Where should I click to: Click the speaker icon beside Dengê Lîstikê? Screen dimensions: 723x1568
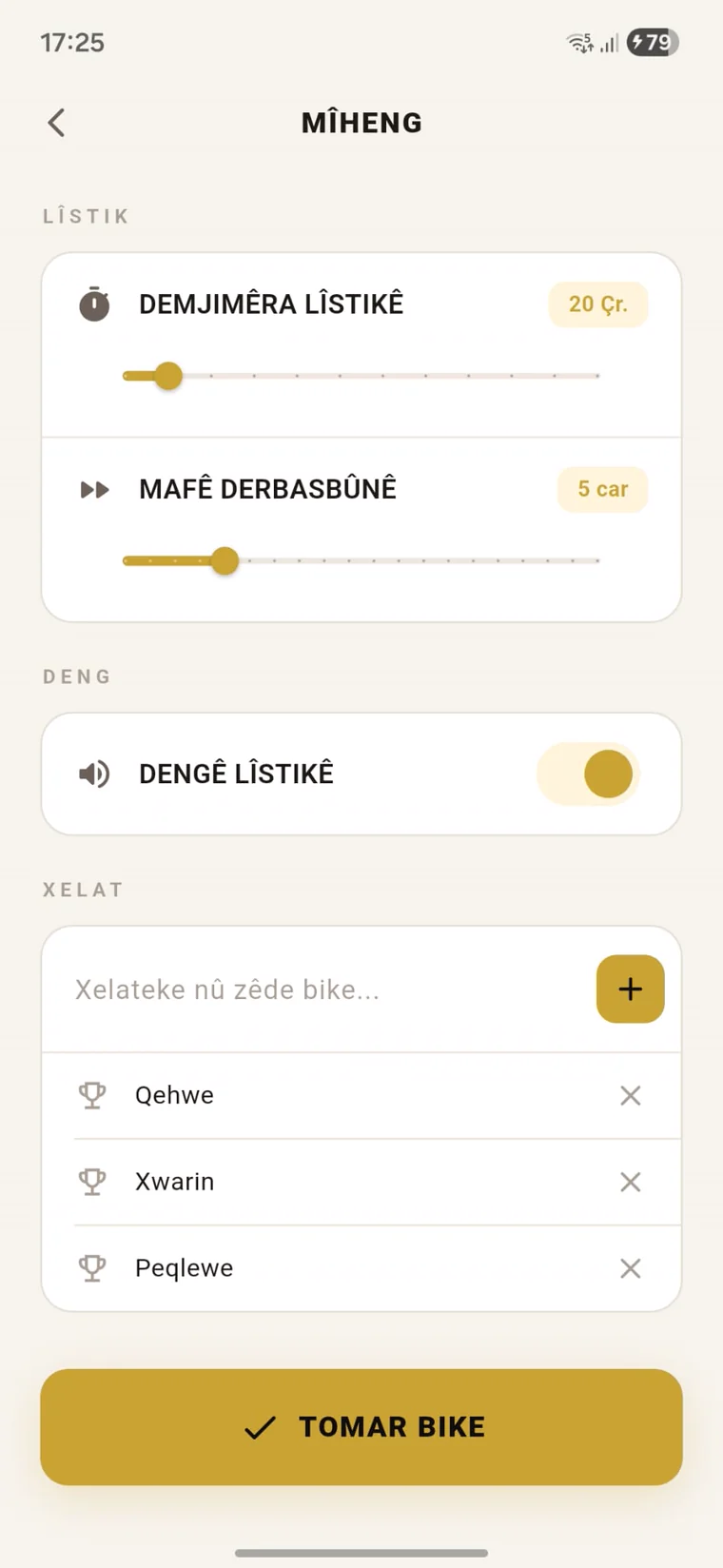[94, 774]
